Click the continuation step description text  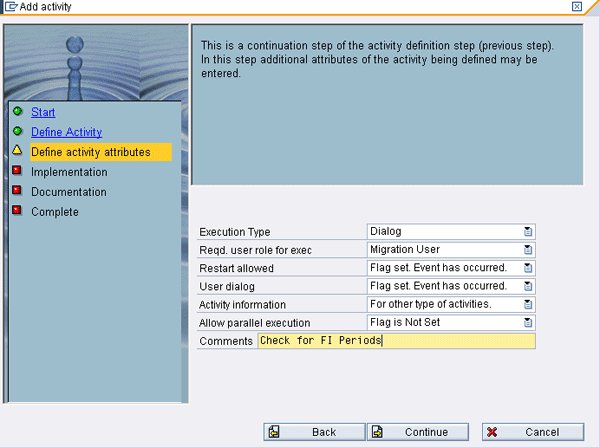[377, 59]
